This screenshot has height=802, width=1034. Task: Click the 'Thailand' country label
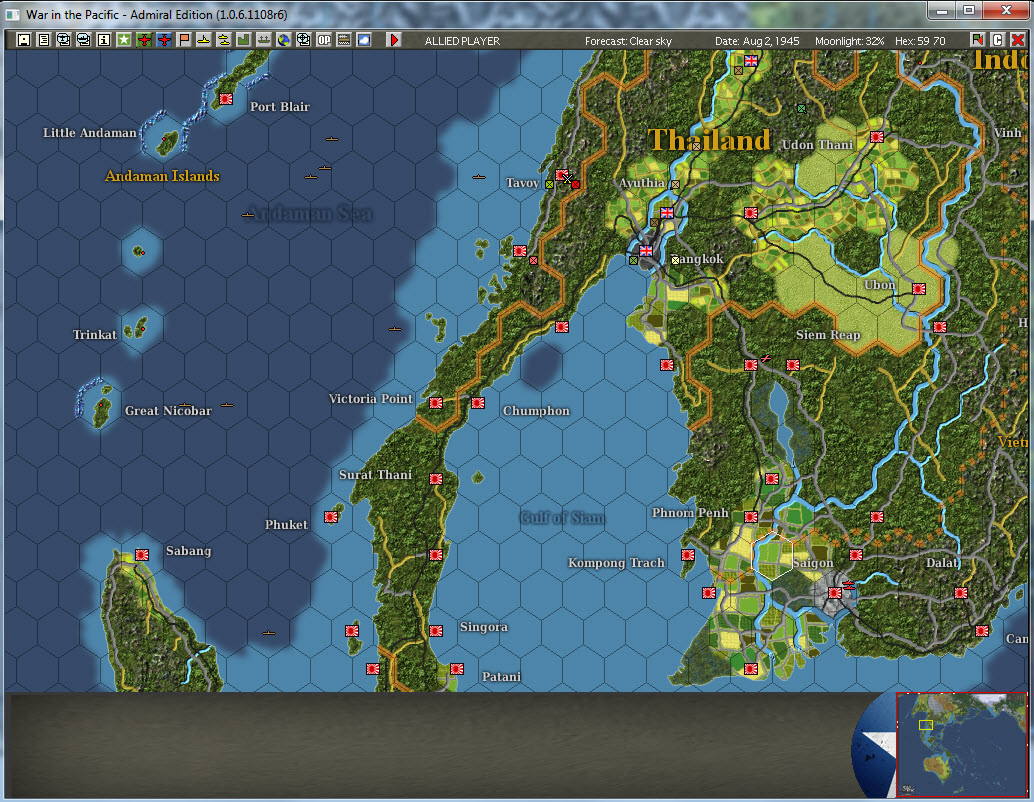pyautogui.click(x=709, y=140)
